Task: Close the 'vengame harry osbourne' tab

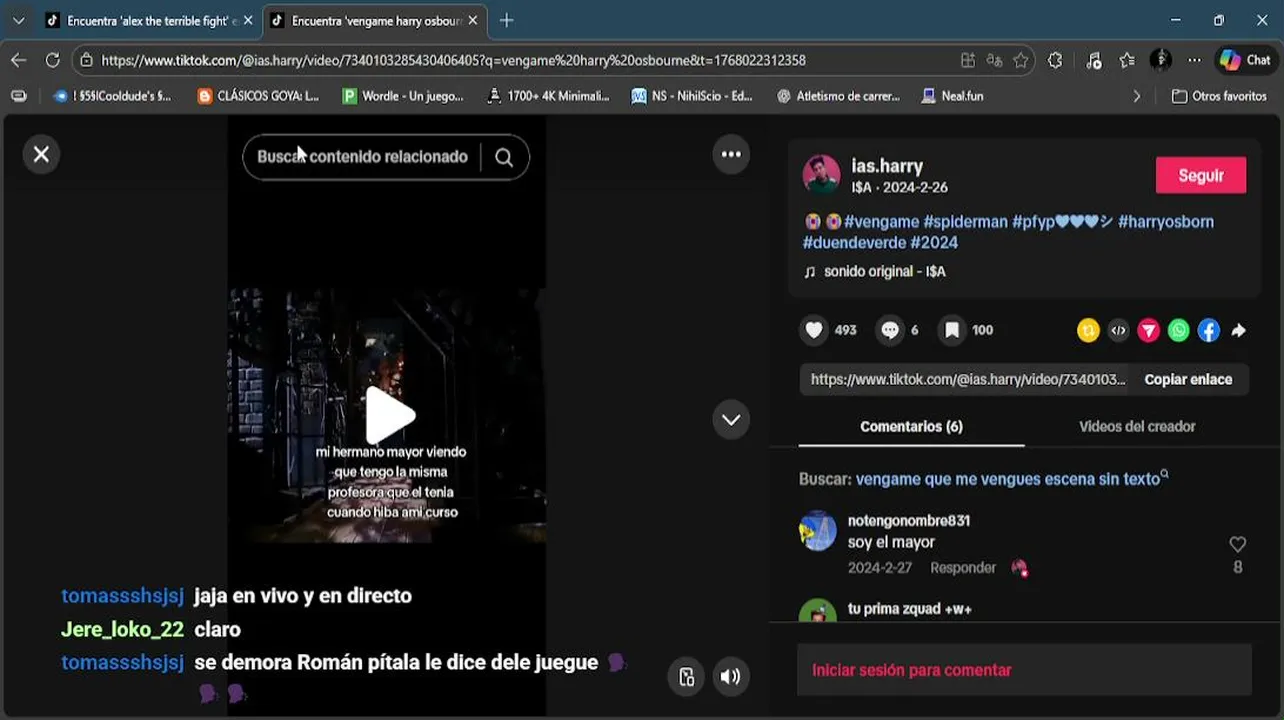Action: [x=473, y=20]
